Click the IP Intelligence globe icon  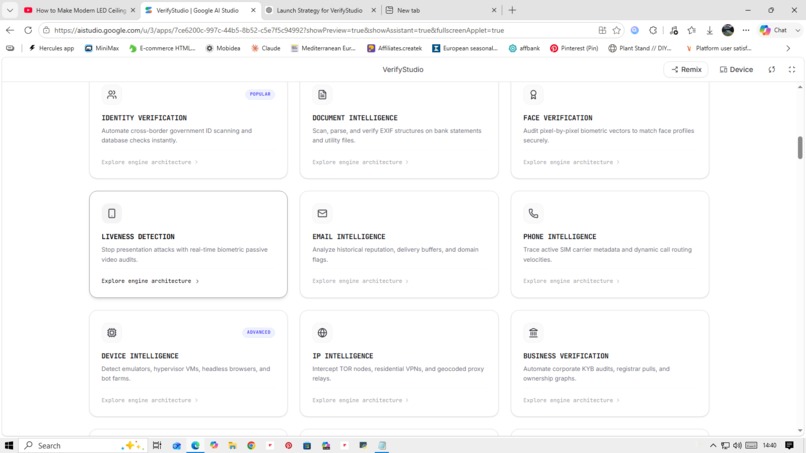(x=322, y=333)
